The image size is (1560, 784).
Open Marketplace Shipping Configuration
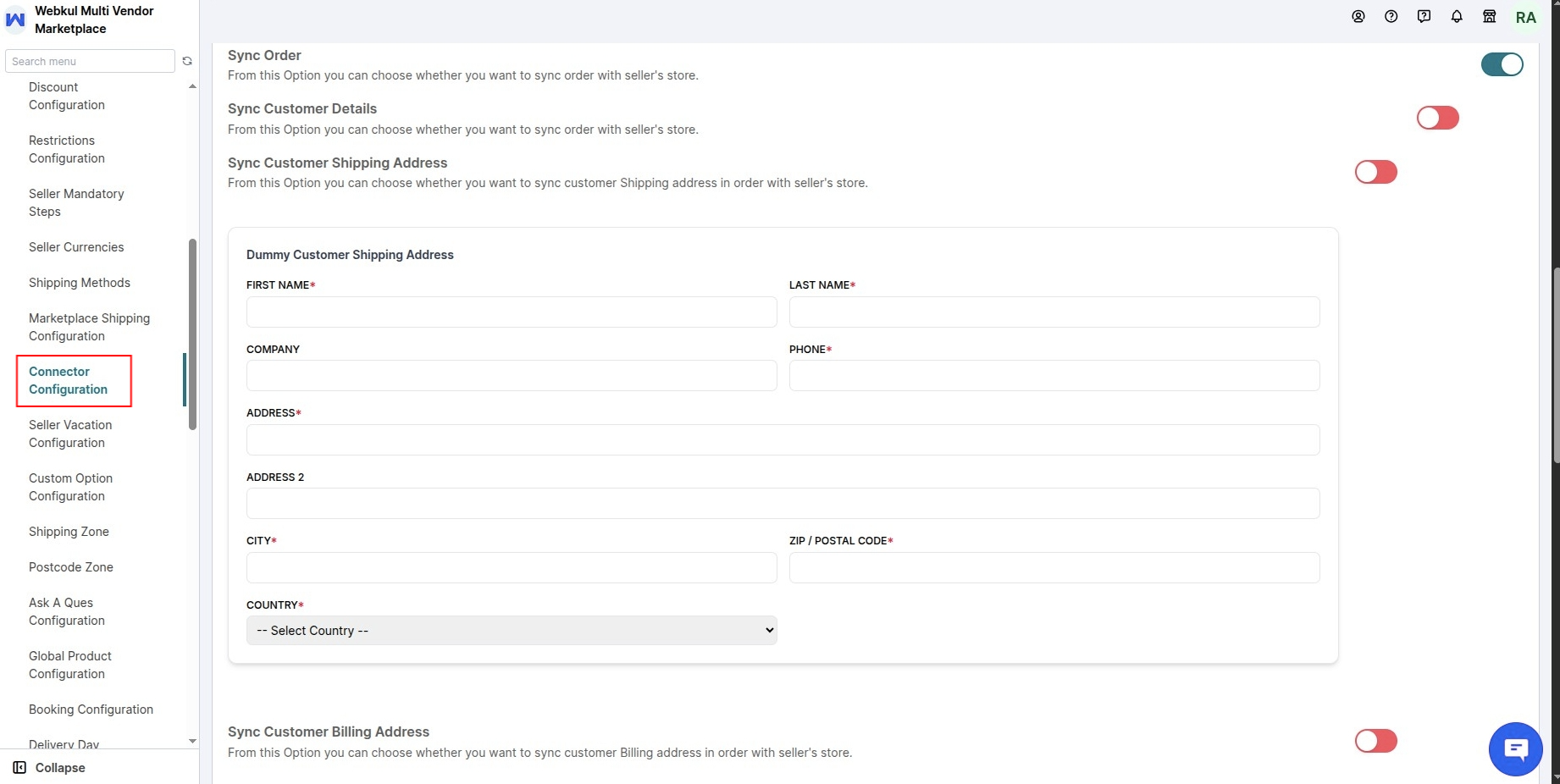(x=89, y=327)
